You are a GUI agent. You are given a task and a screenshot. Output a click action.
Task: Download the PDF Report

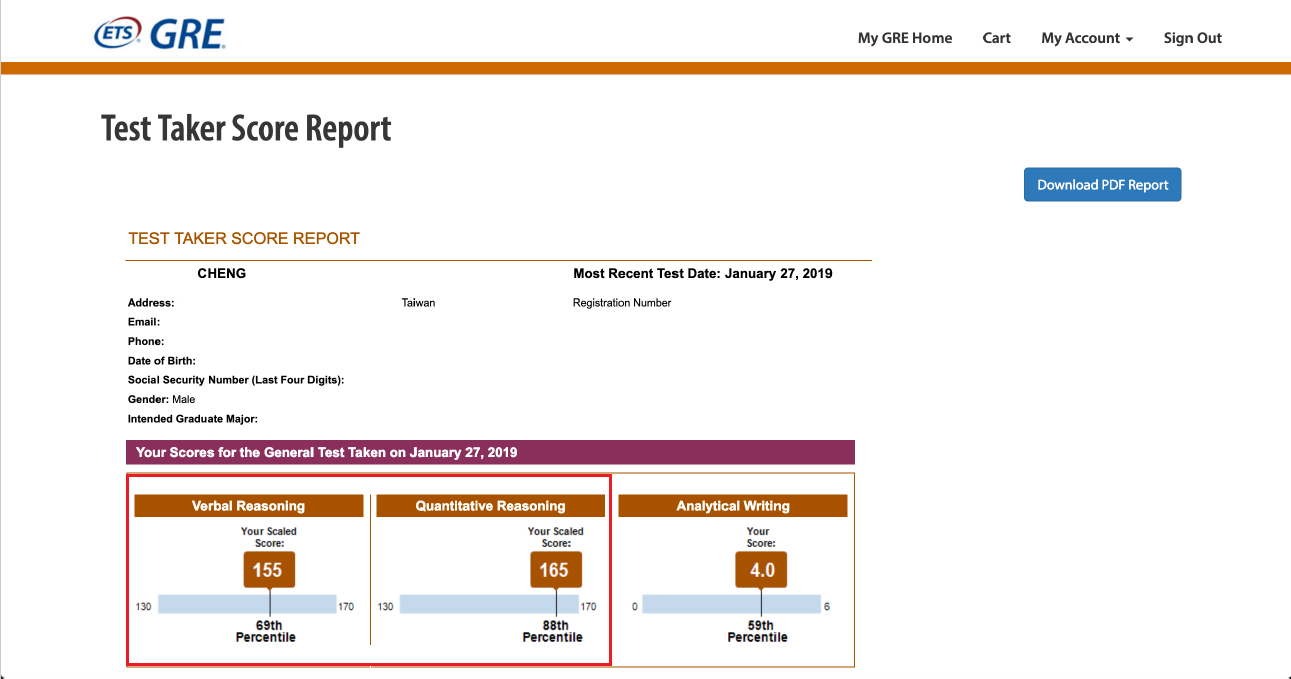pos(1103,184)
